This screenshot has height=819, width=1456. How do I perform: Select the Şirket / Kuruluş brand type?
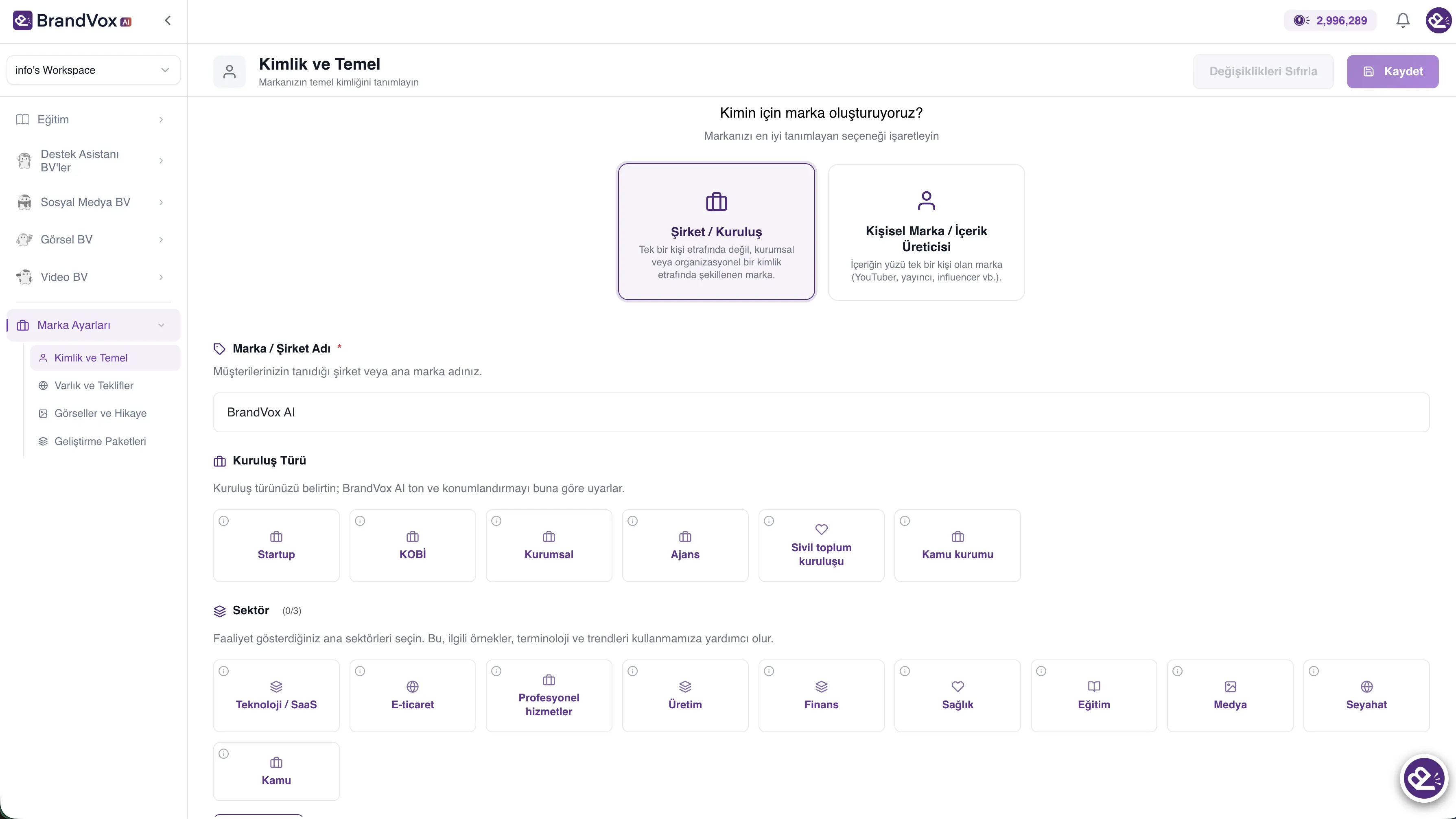click(x=716, y=232)
